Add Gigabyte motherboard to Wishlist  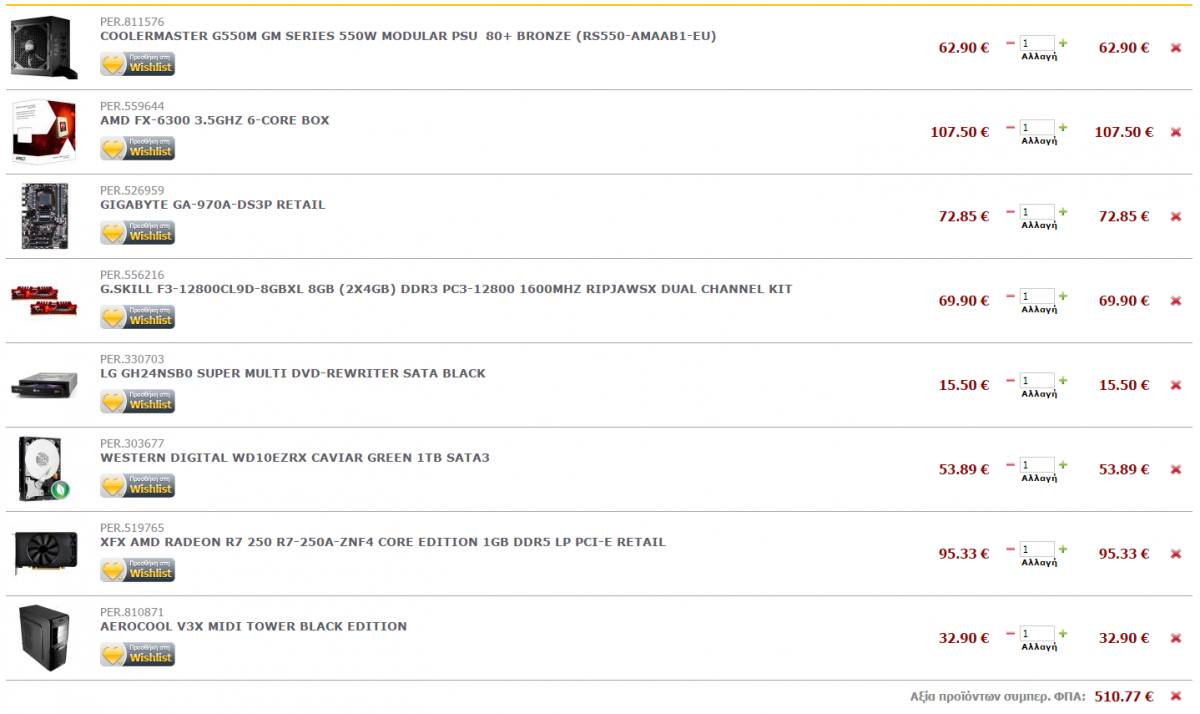click(x=138, y=233)
